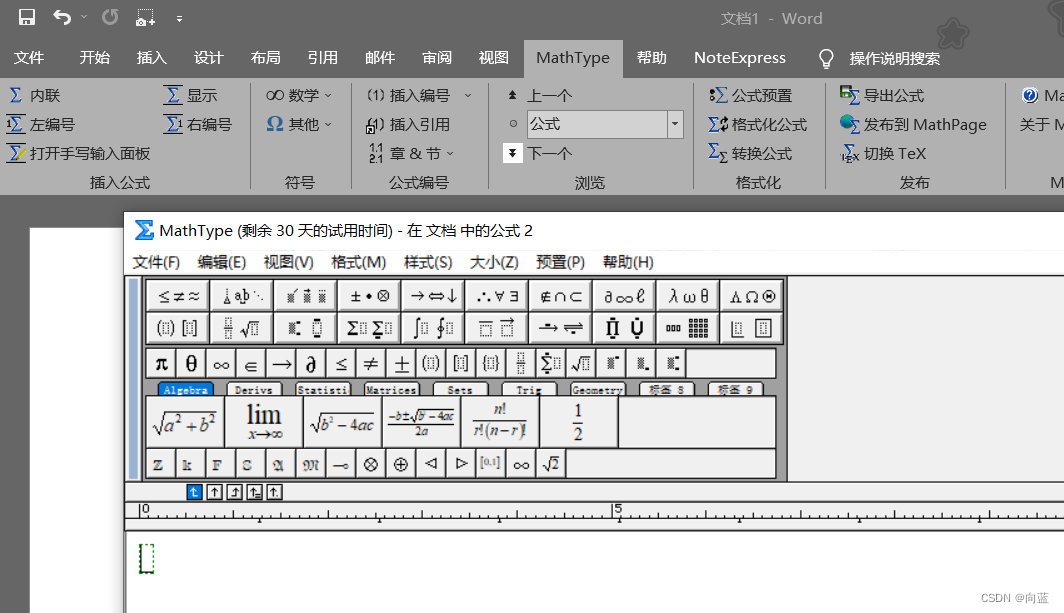
Task: Open logical symbols palette ∴∀∃
Action: click(x=497, y=296)
